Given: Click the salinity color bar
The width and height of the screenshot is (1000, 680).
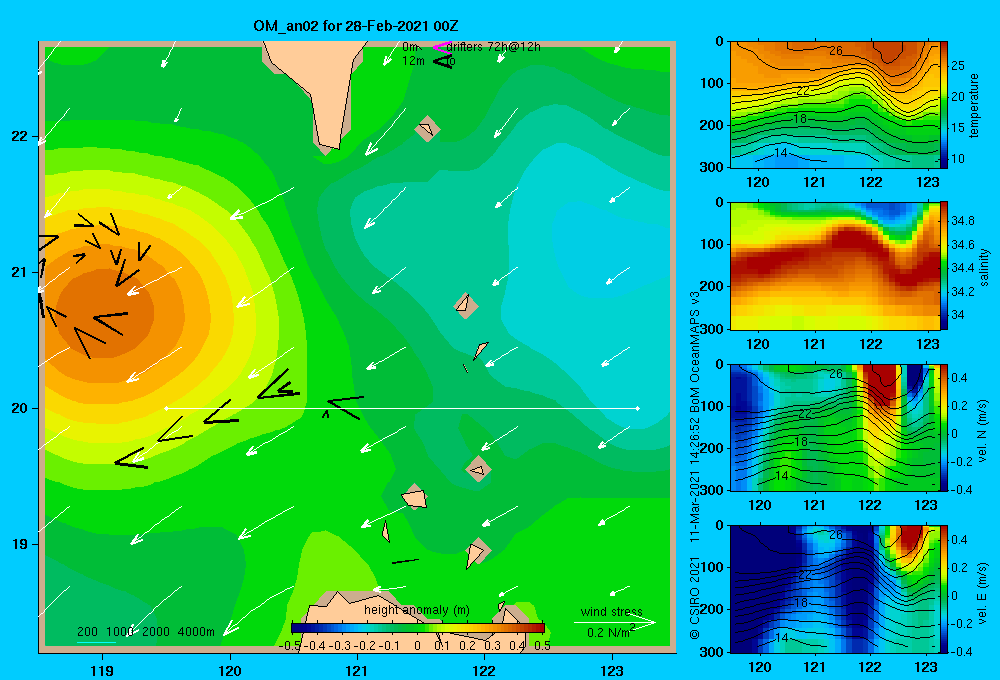Looking at the screenshot, I should click(944, 266).
